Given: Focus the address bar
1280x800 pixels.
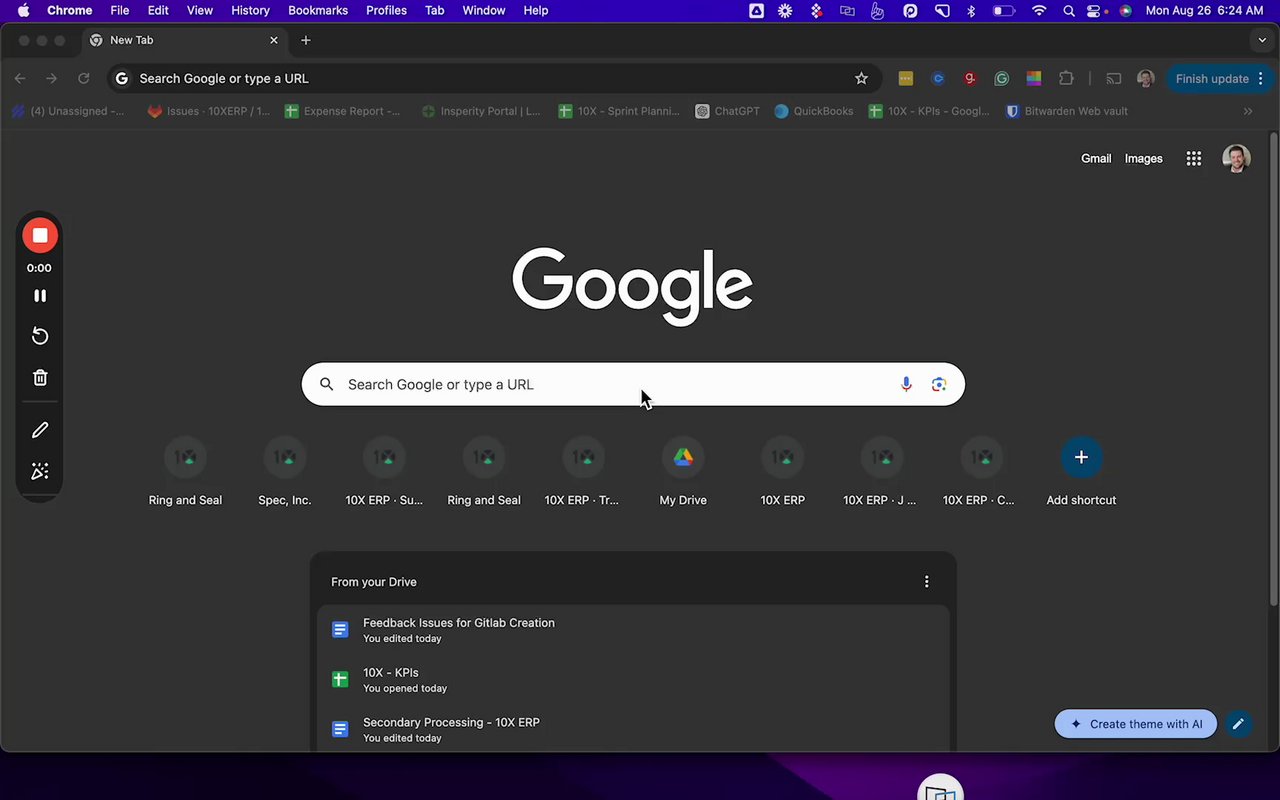Looking at the screenshot, I should [x=495, y=78].
